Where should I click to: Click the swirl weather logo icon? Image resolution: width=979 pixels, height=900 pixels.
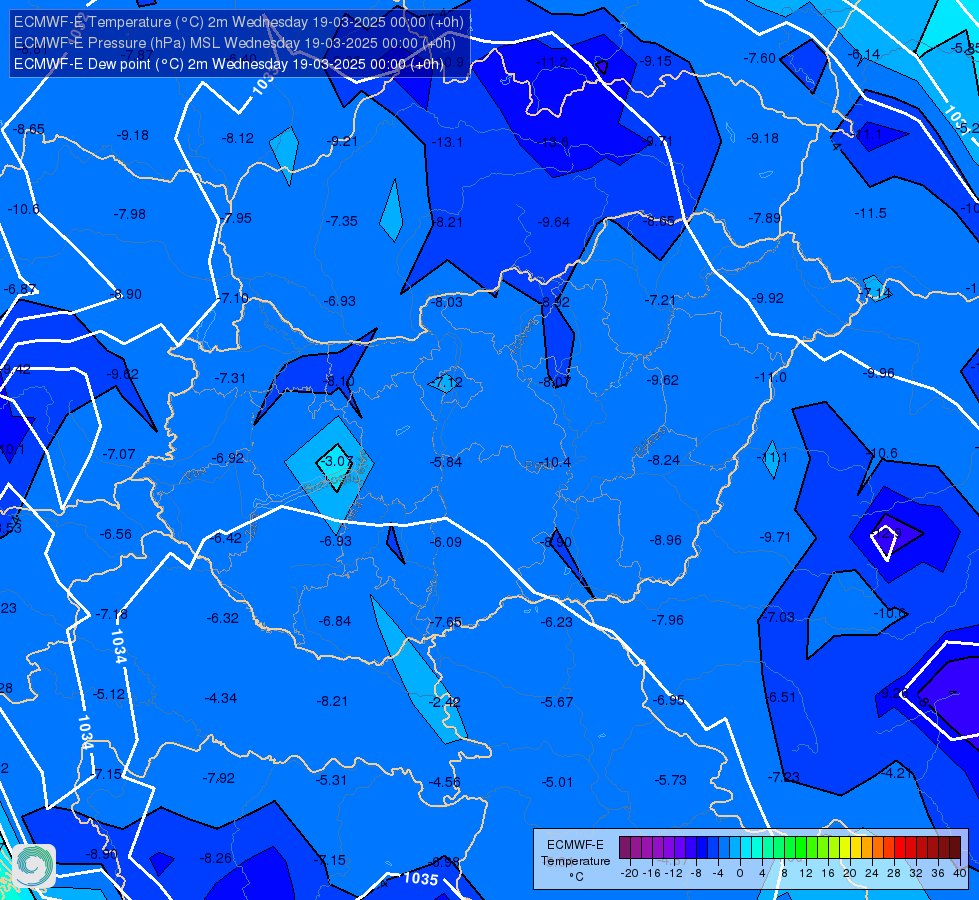pos(34,866)
